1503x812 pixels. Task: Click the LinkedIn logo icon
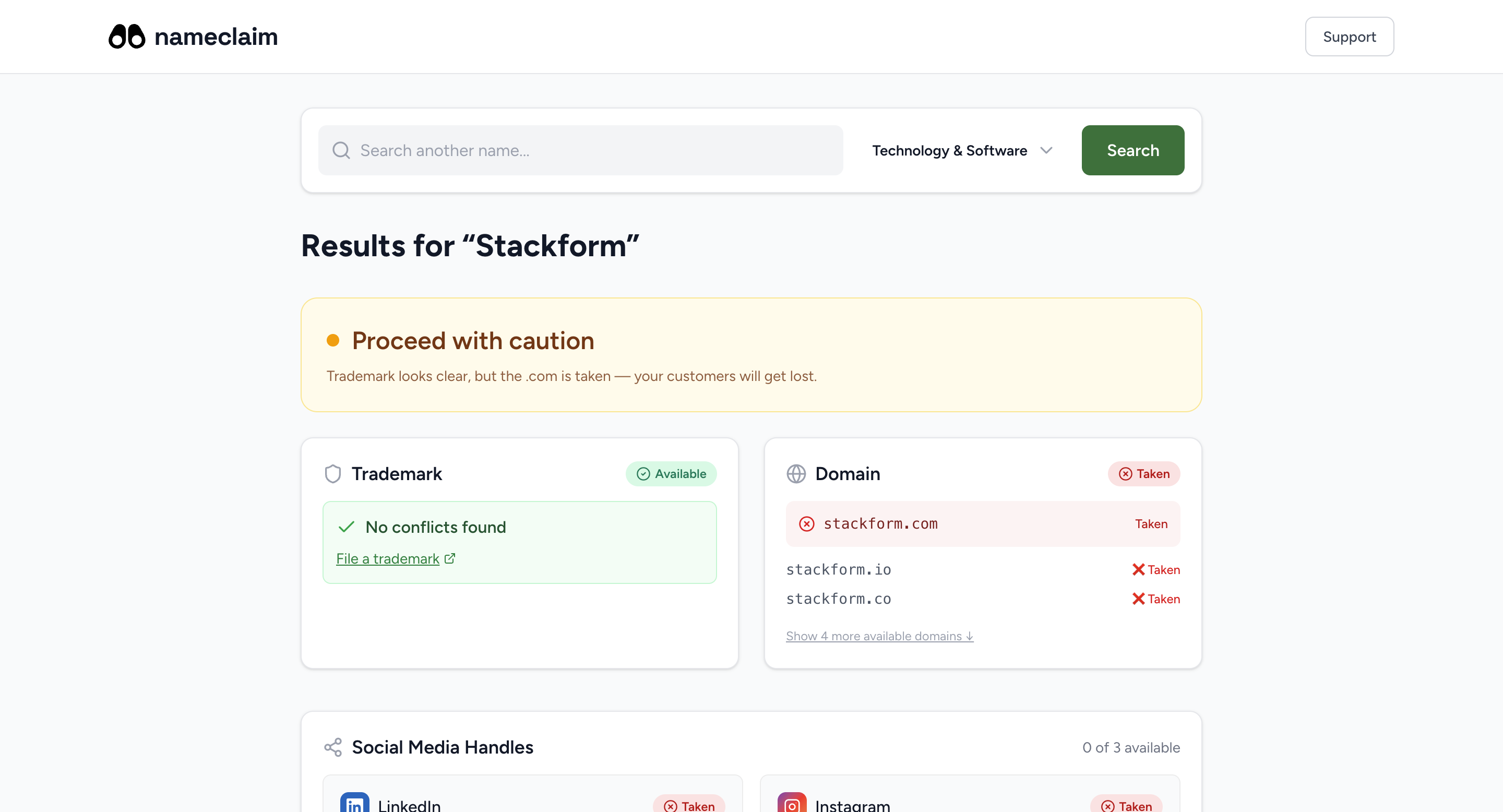(355, 803)
